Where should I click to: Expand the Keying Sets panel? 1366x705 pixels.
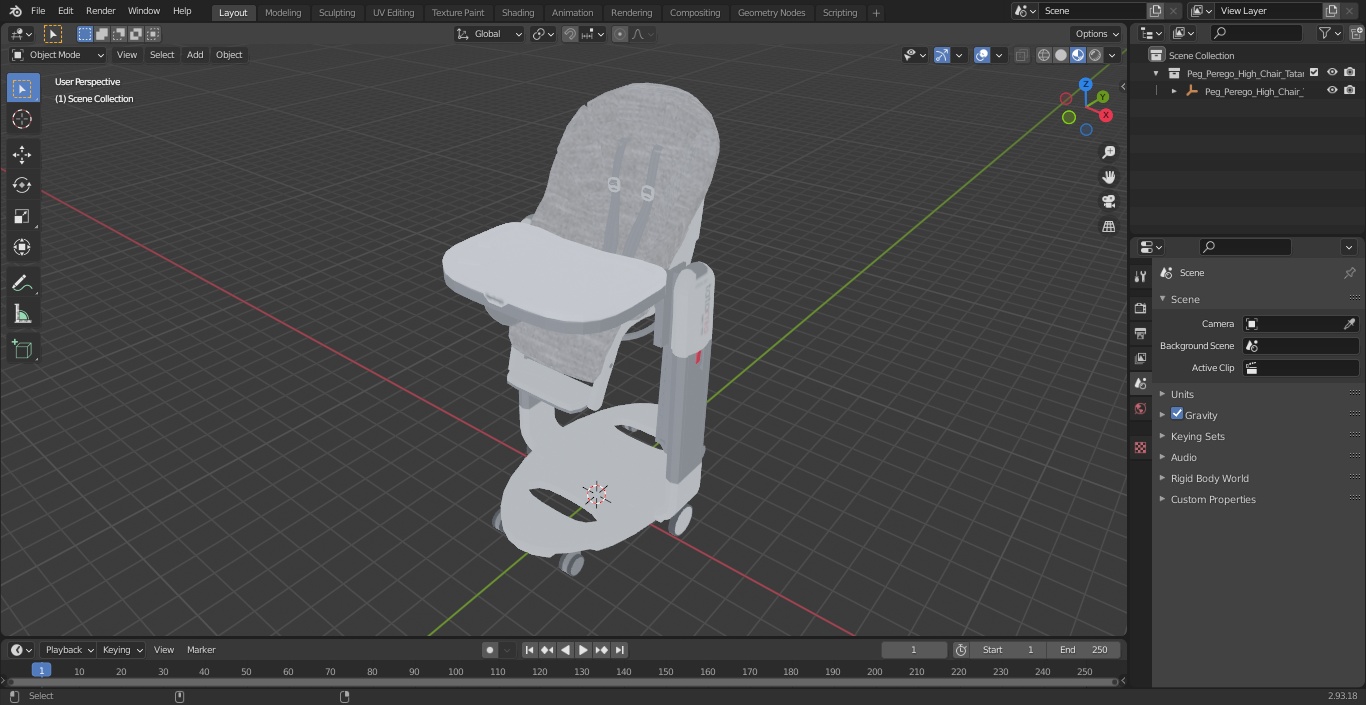[1197, 436]
